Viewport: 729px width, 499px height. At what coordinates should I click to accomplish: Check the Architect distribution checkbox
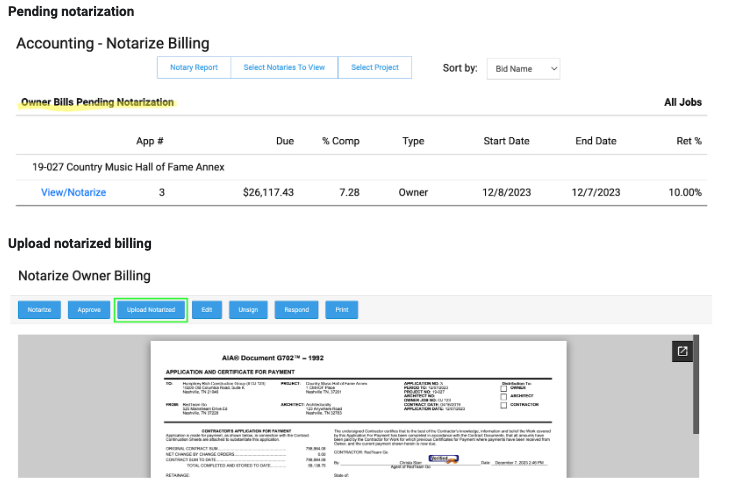[x=504, y=396]
